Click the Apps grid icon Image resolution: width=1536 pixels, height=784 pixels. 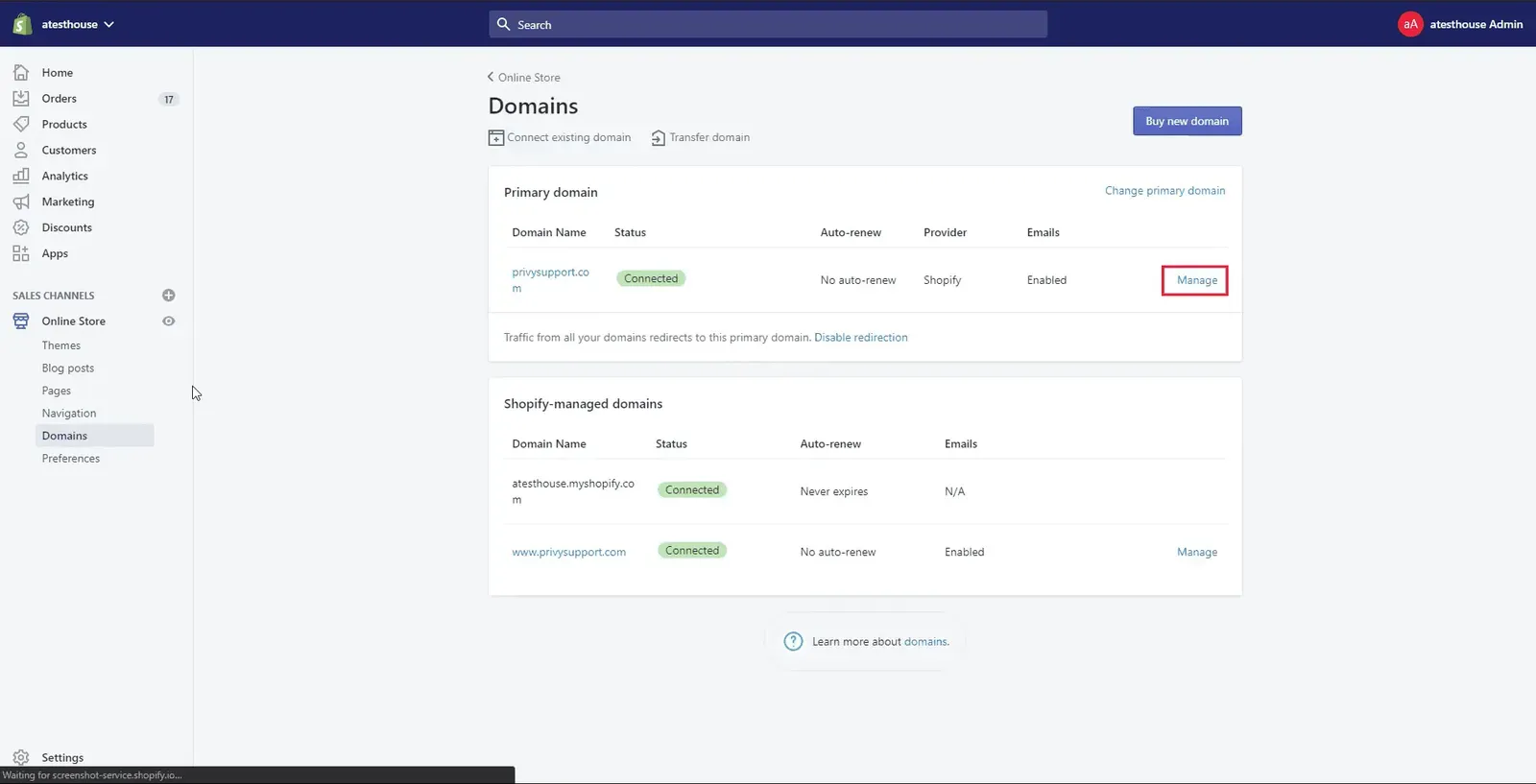coord(21,254)
